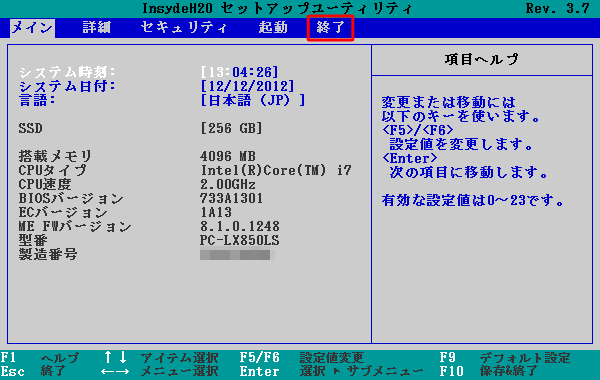Click the 4096 MB memory value
This screenshot has width=600, height=380.
click(228, 156)
